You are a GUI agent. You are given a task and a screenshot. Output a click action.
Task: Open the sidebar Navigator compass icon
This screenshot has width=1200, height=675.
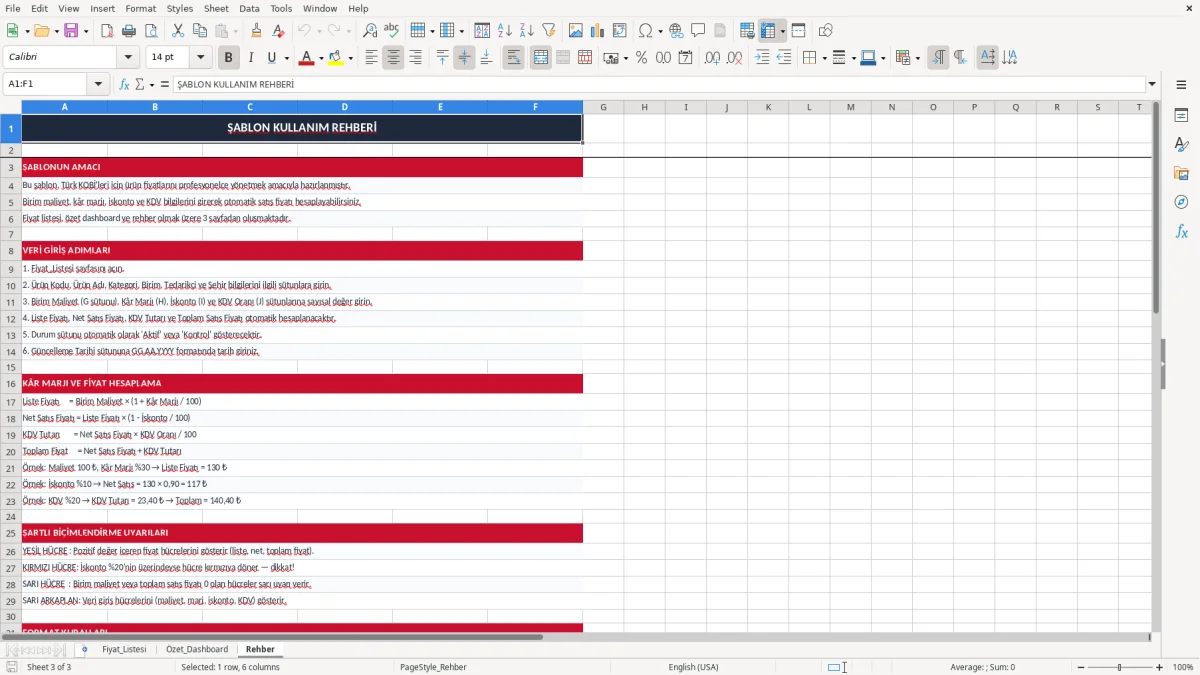(x=1181, y=202)
